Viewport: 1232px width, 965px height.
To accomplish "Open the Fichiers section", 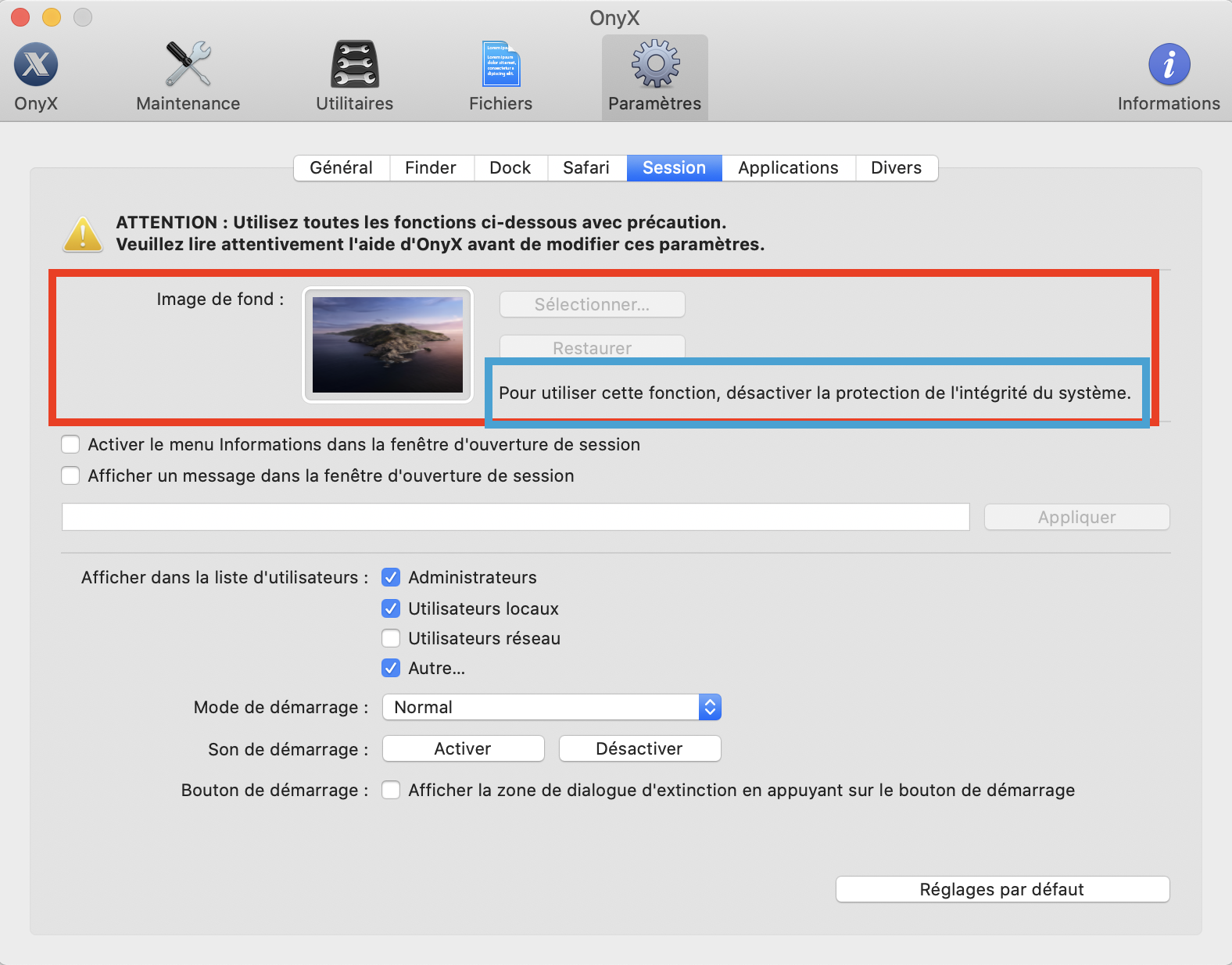I will coord(501,77).
